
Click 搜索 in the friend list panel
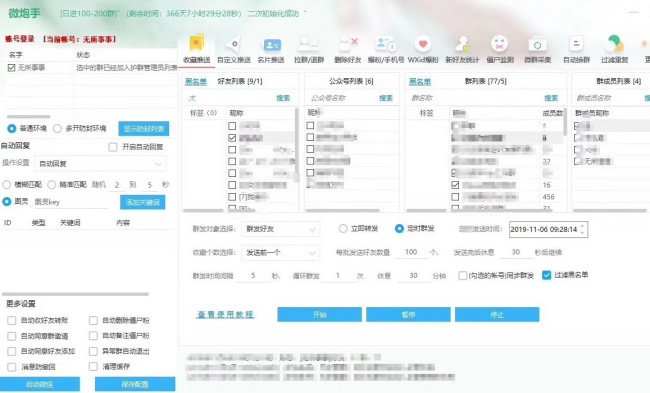[x=283, y=98]
